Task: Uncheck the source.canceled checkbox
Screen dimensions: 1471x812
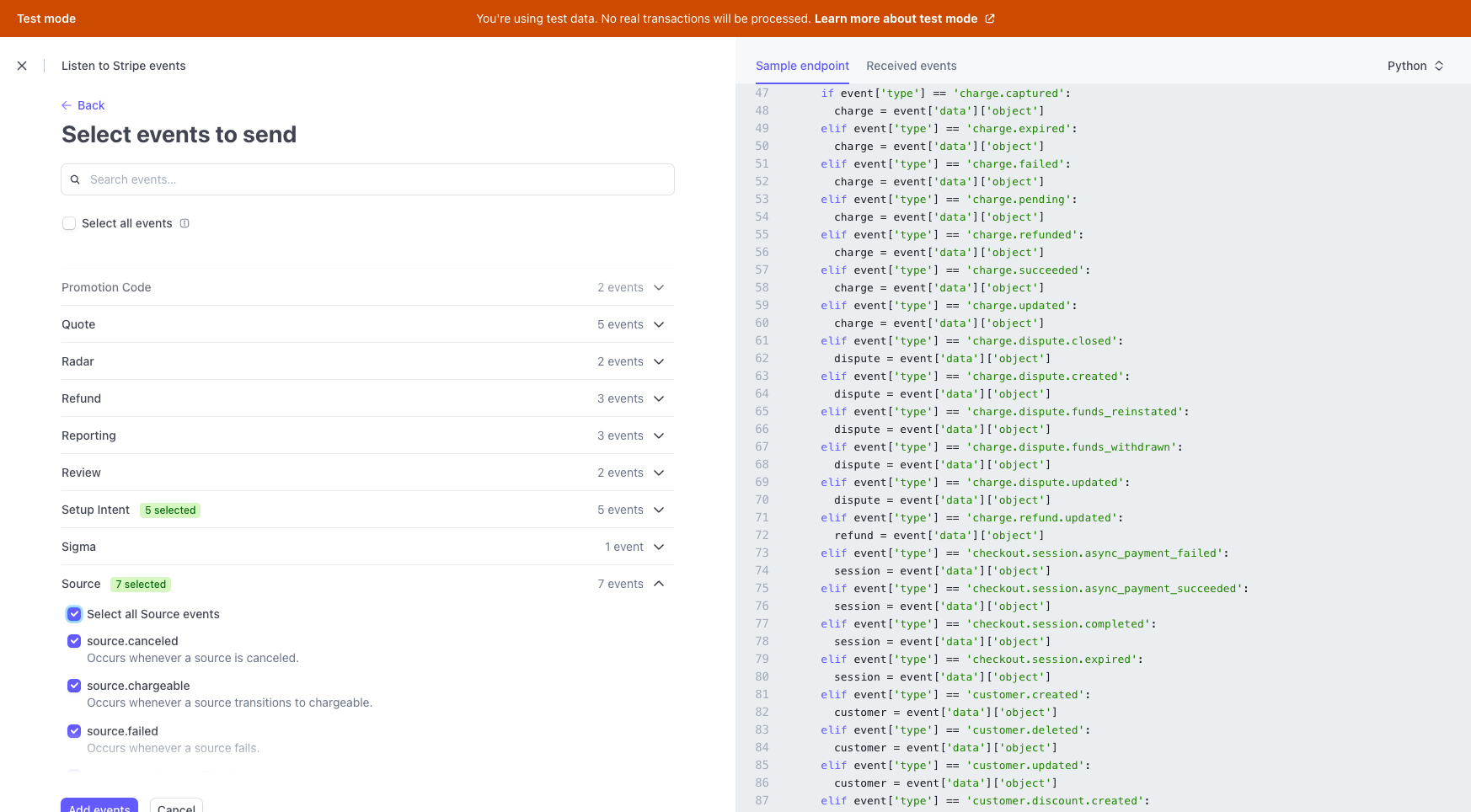Action: 74,641
